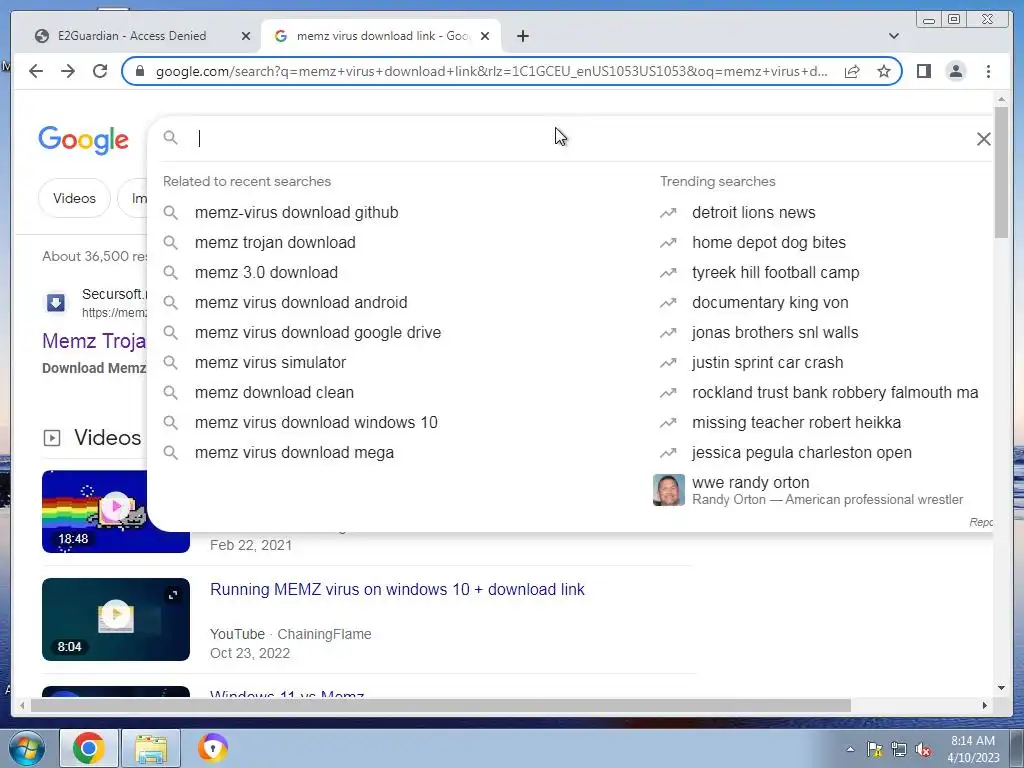Click the Secursoft site favicon

tap(56, 302)
